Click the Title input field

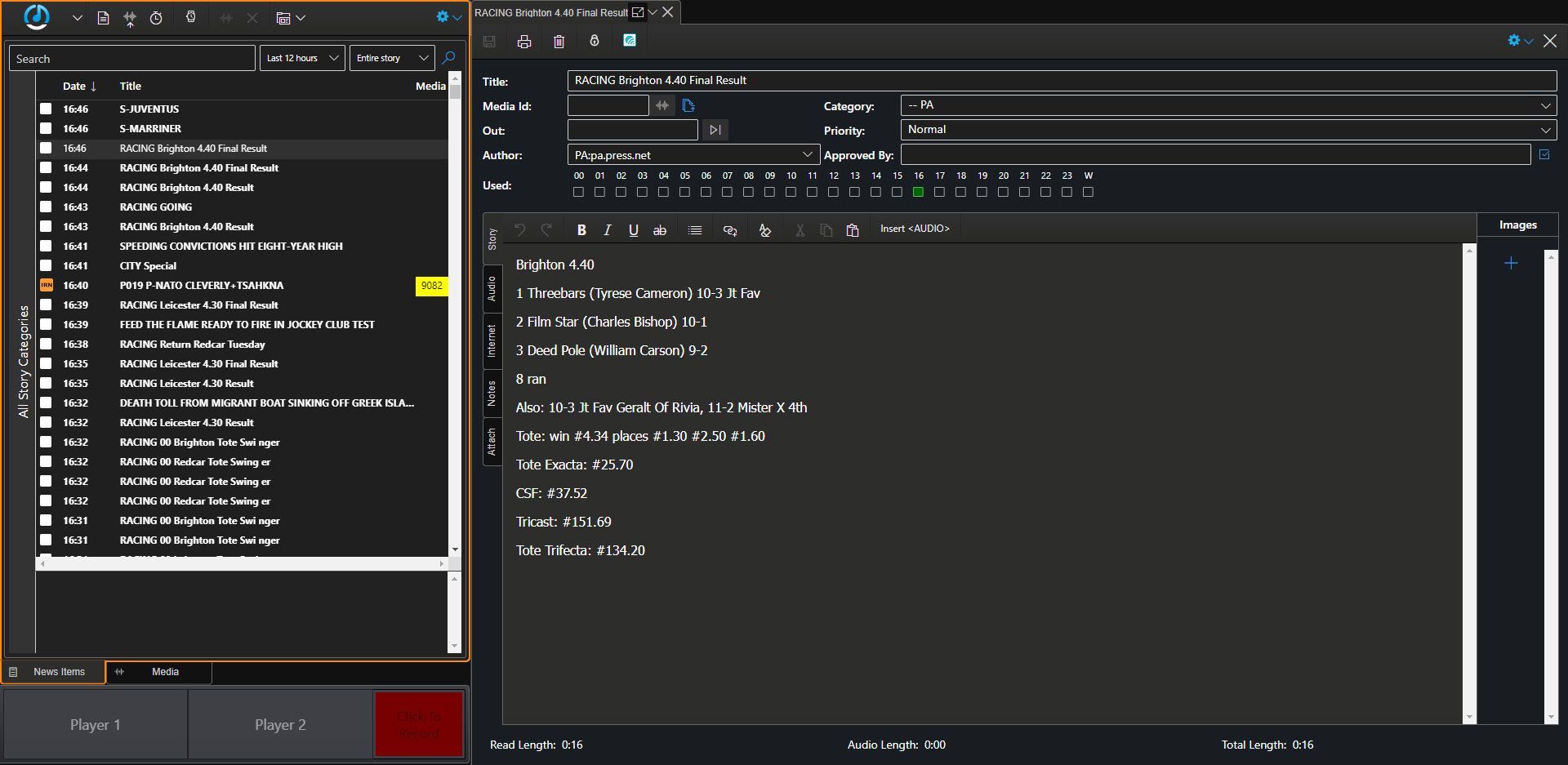click(x=1061, y=81)
